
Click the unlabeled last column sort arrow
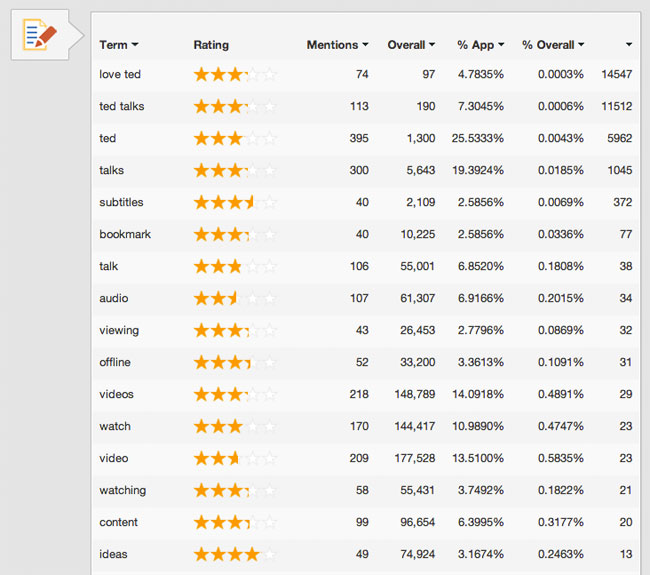point(629,45)
